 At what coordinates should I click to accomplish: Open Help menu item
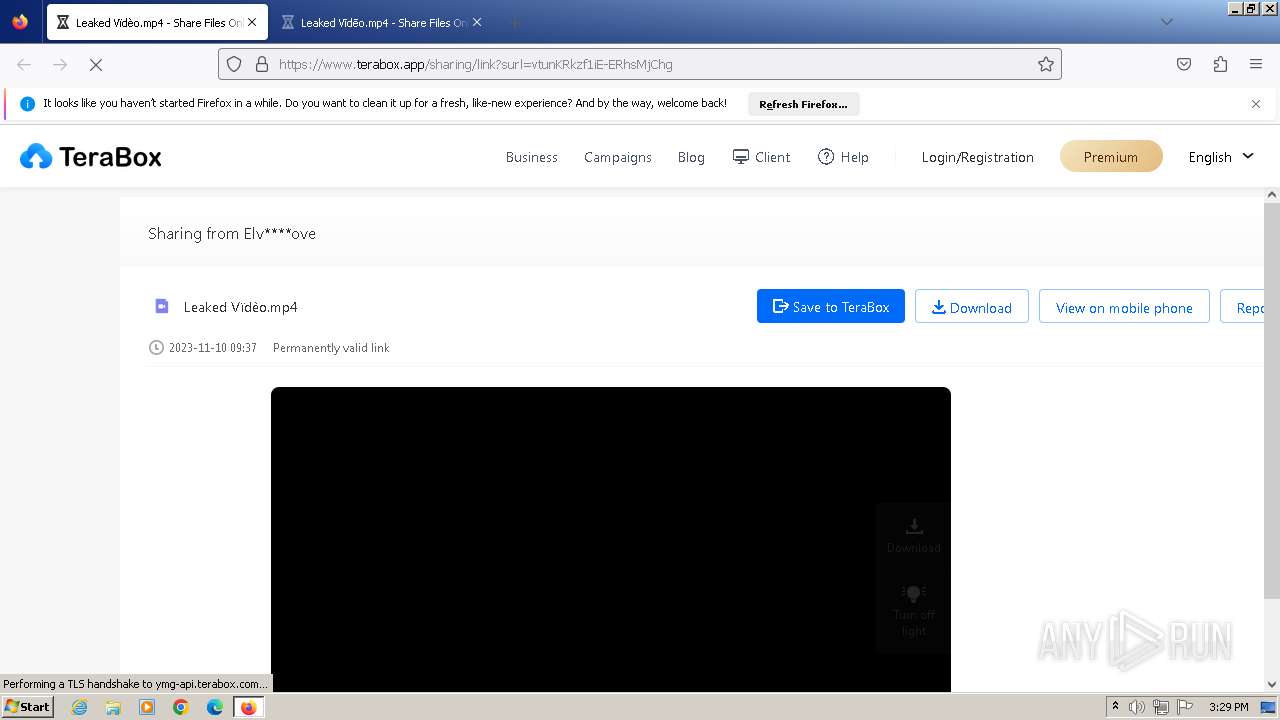click(843, 157)
